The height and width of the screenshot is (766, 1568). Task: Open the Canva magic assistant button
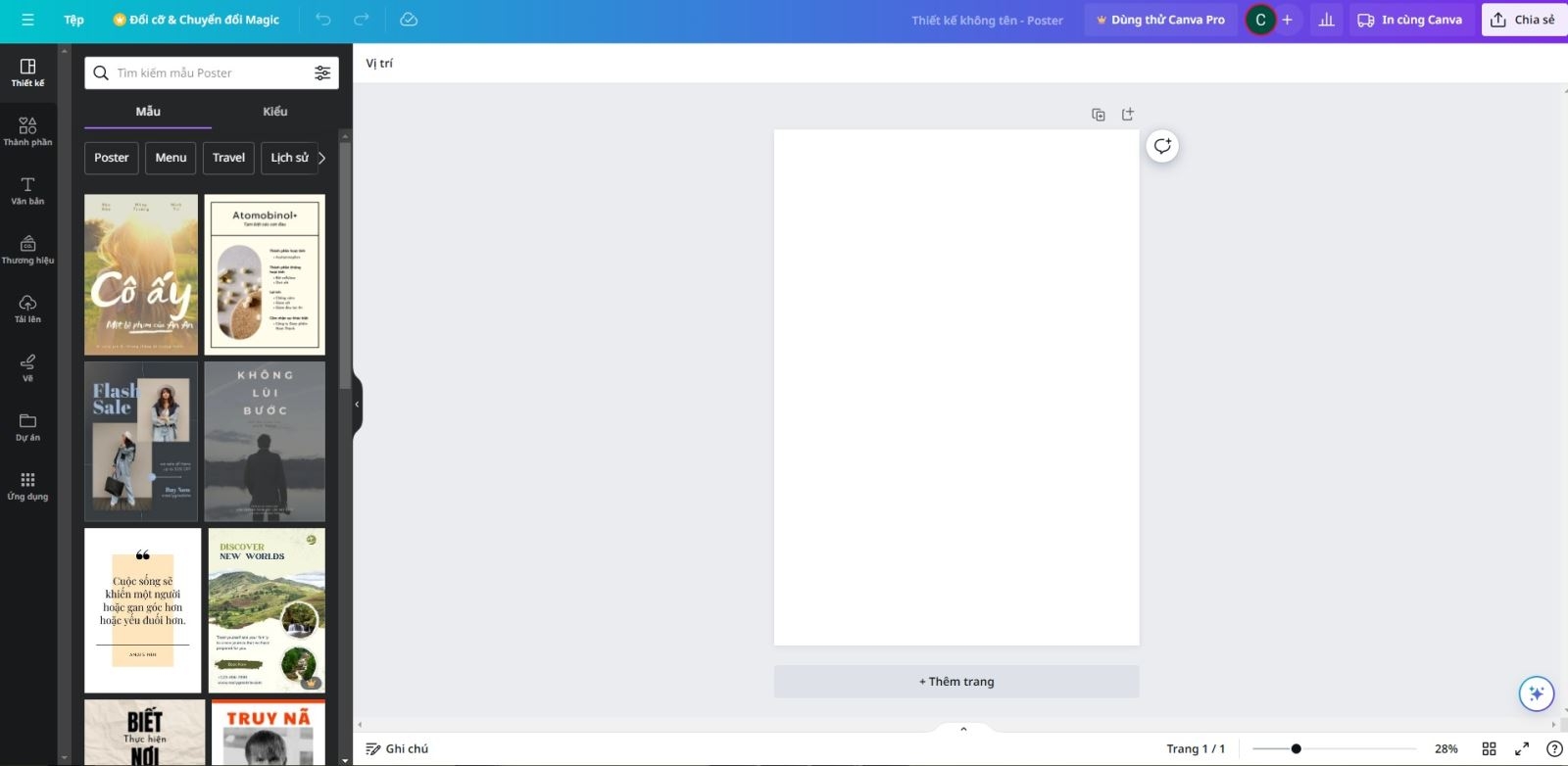(1537, 694)
